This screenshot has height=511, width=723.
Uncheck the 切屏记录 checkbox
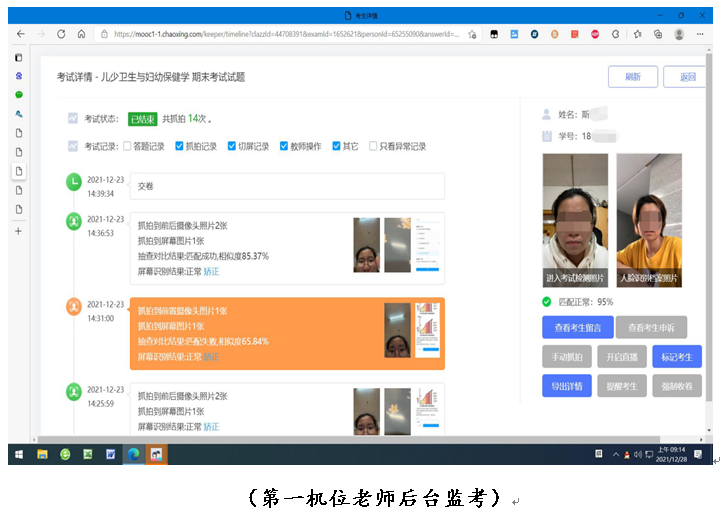[x=232, y=146]
